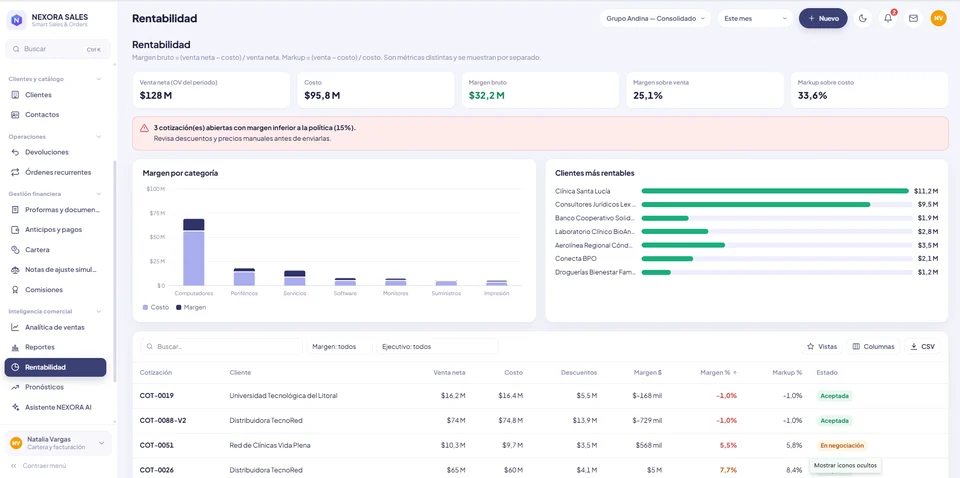Click Aerolínea Regional Cóndor profitability bar
The image size is (960, 478).
[x=683, y=245]
